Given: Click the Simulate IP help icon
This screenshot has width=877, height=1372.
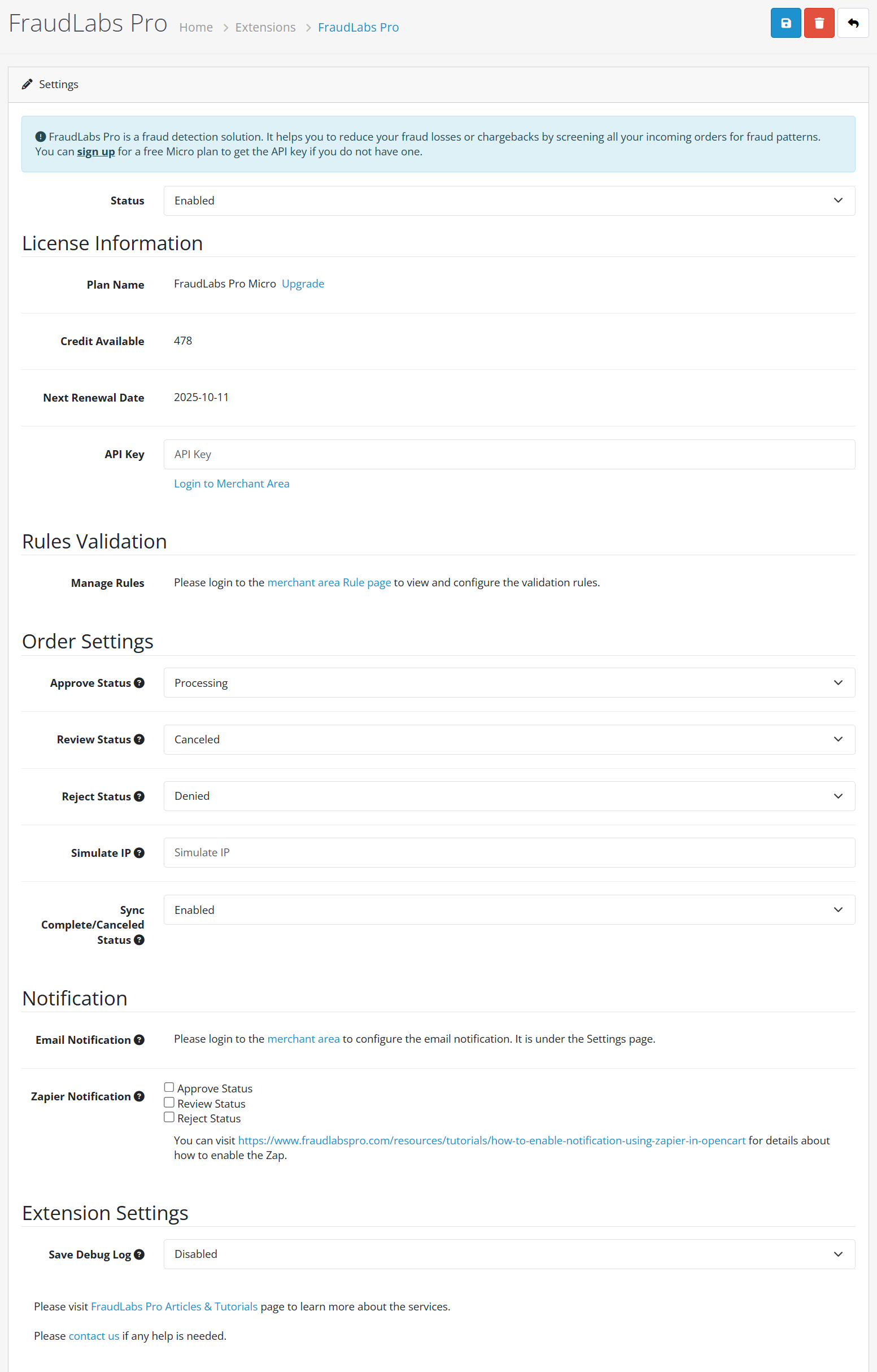Looking at the screenshot, I should (x=139, y=852).
